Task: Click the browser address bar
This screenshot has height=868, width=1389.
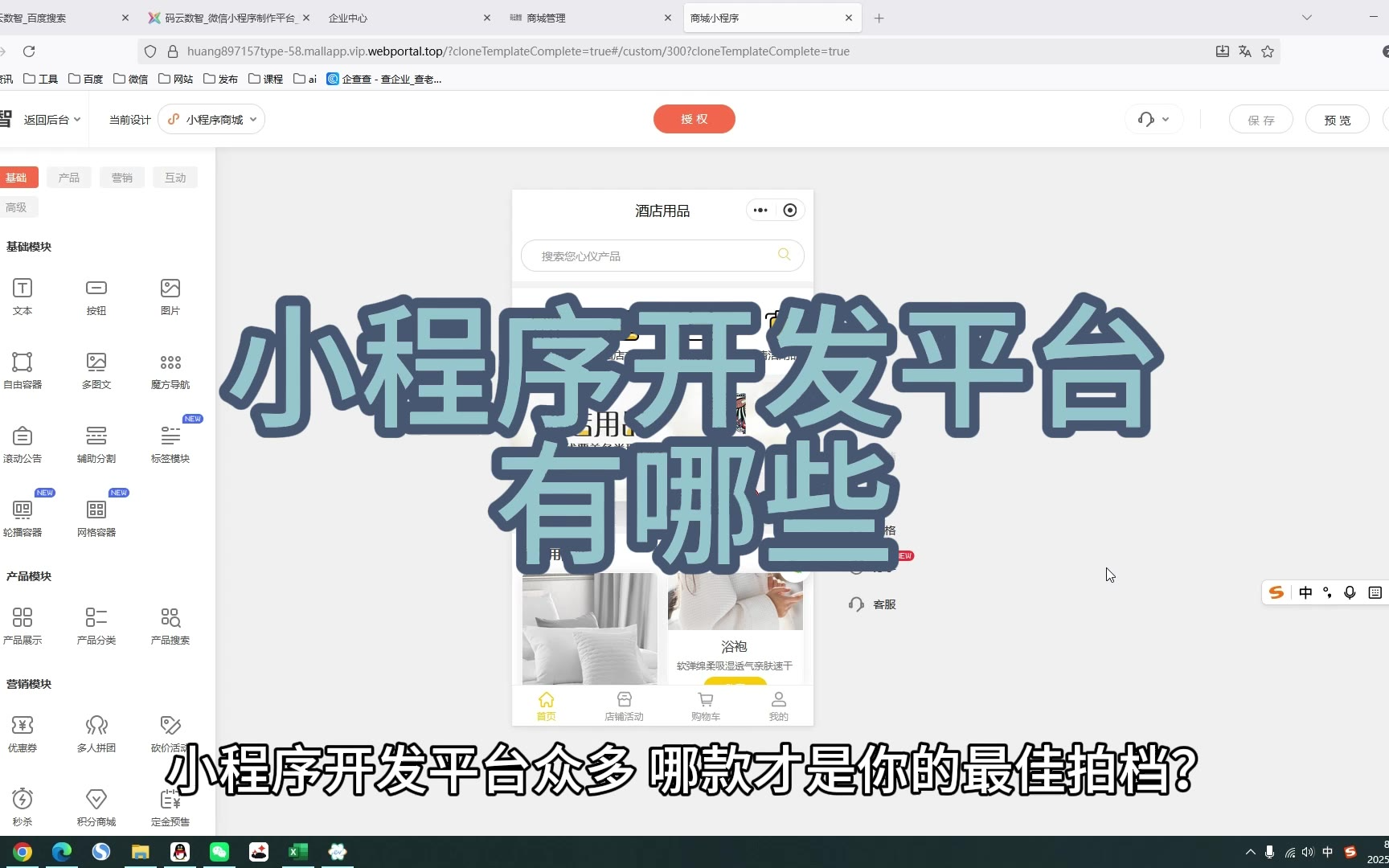Action: click(675, 51)
